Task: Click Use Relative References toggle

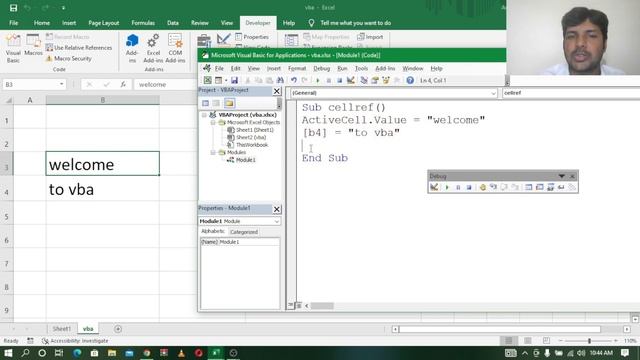Action: point(79,48)
